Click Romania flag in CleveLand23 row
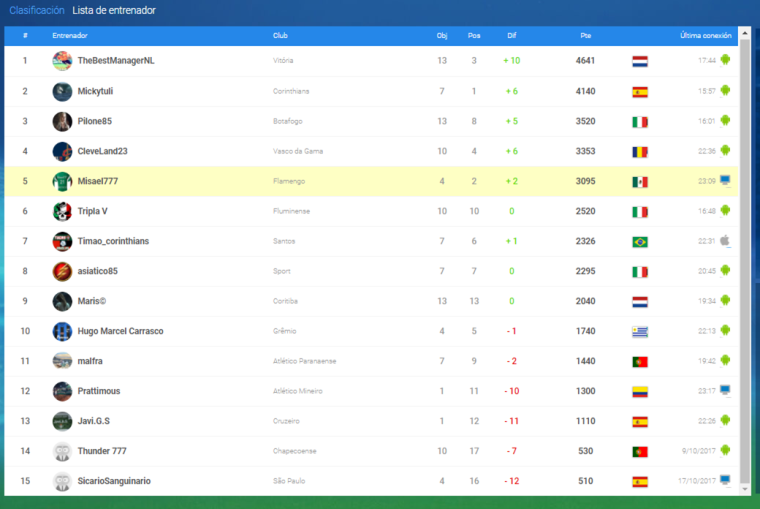 click(640, 152)
